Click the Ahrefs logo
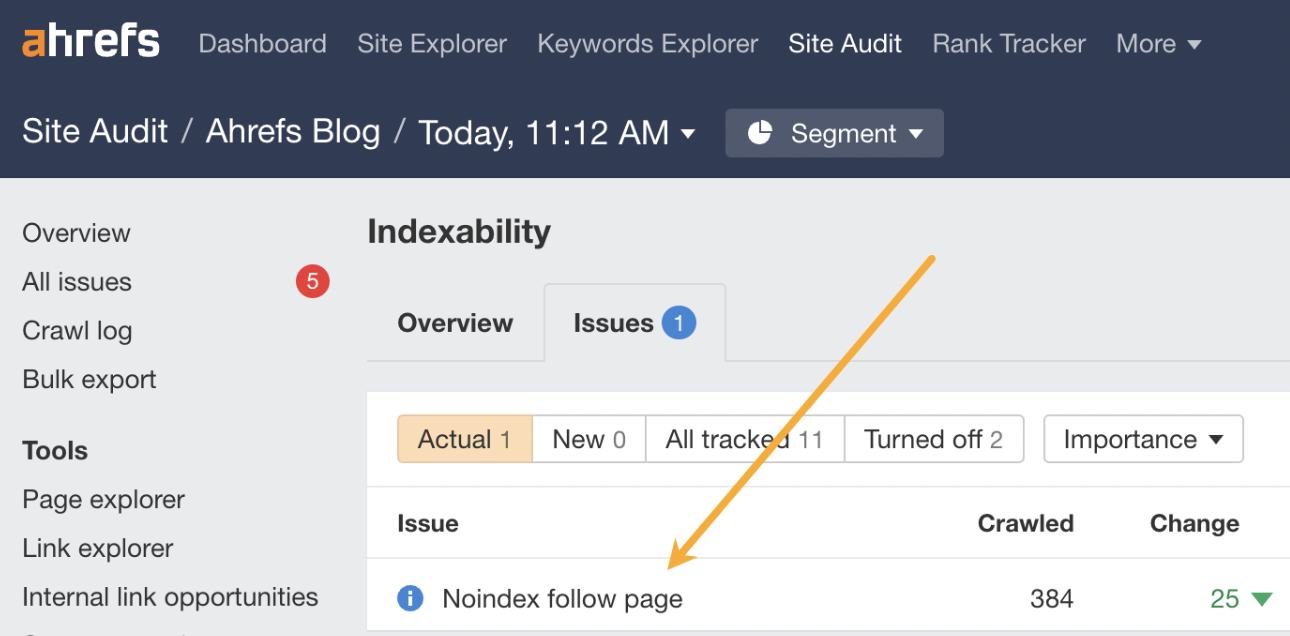Image resolution: width=1290 pixels, height=636 pixels. click(90, 42)
